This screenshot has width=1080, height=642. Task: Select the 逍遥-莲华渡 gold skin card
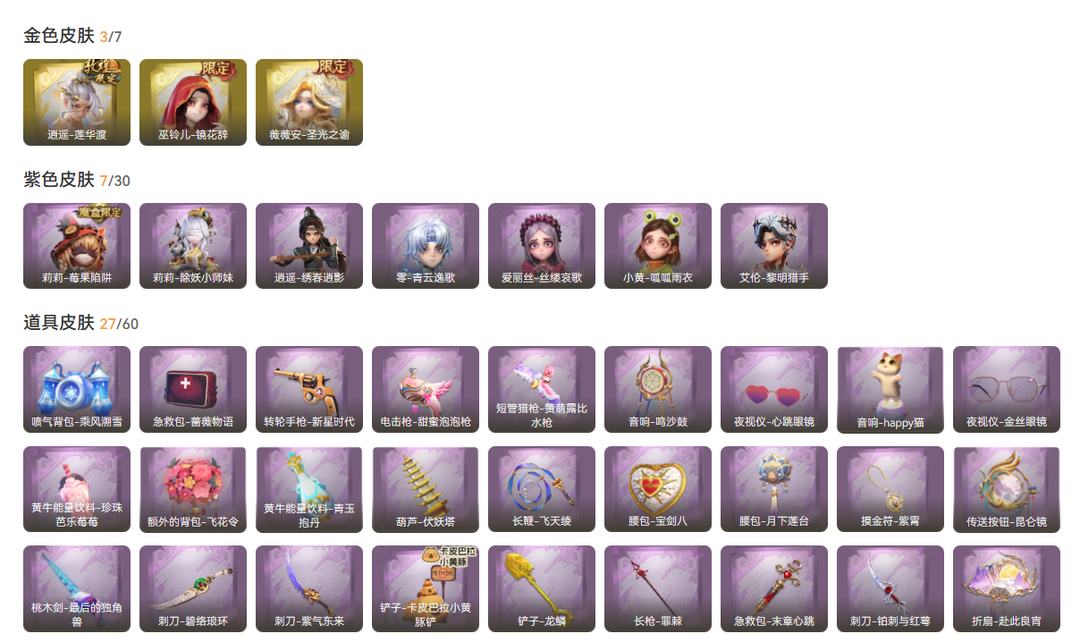76,102
